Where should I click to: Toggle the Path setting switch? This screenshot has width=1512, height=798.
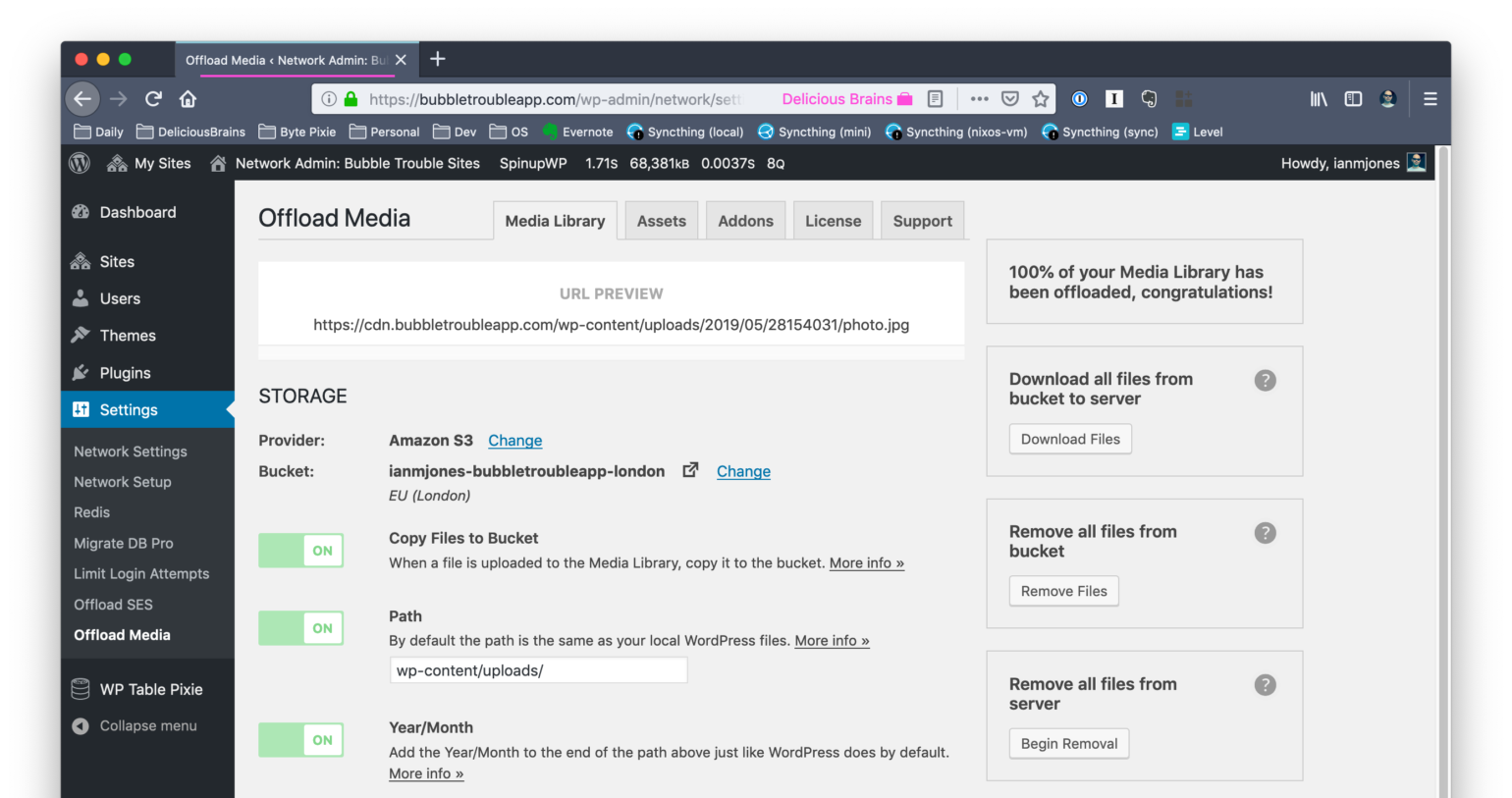pyautogui.click(x=300, y=628)
